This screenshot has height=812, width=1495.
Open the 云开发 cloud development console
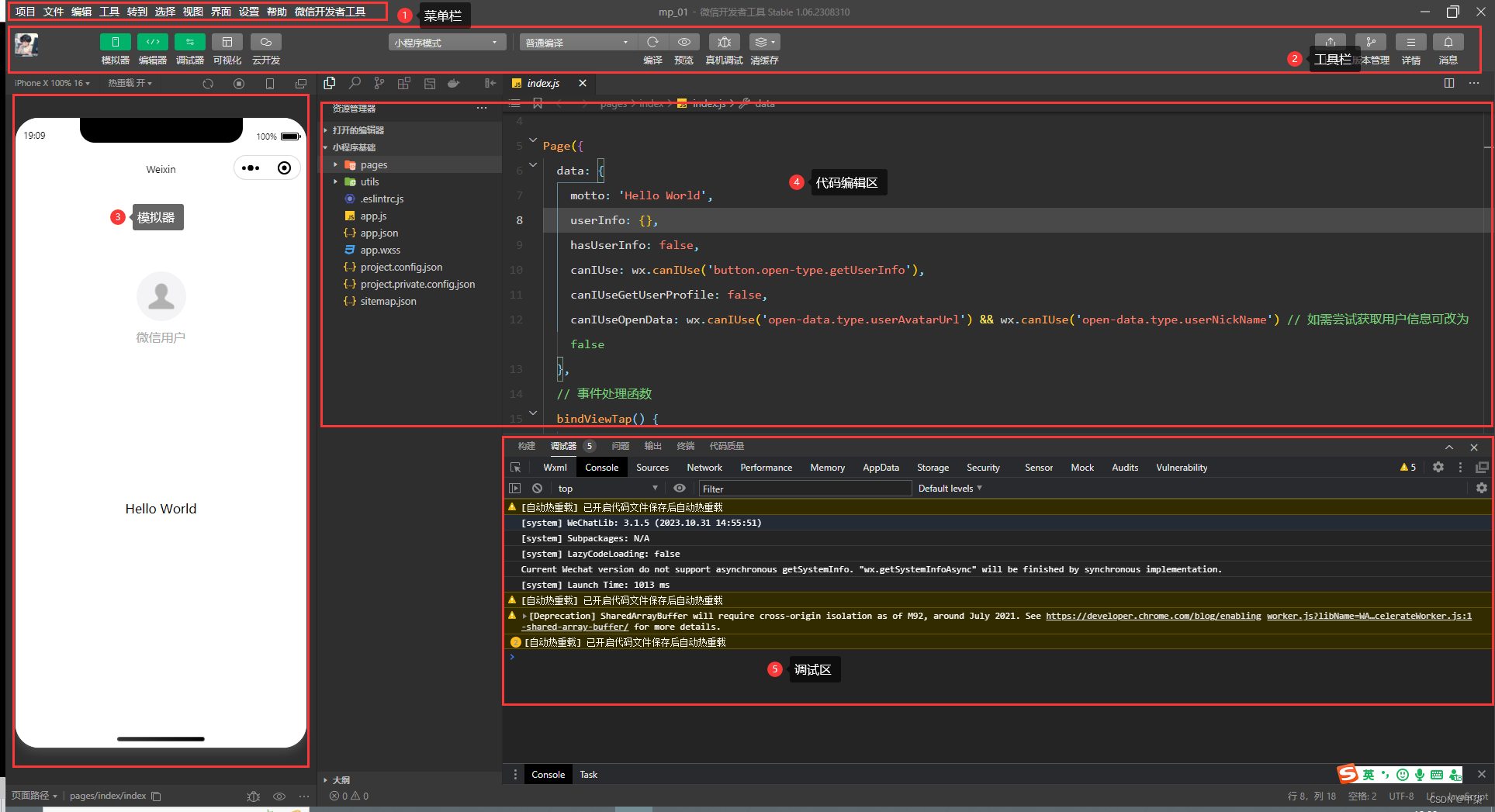point(266,42)
